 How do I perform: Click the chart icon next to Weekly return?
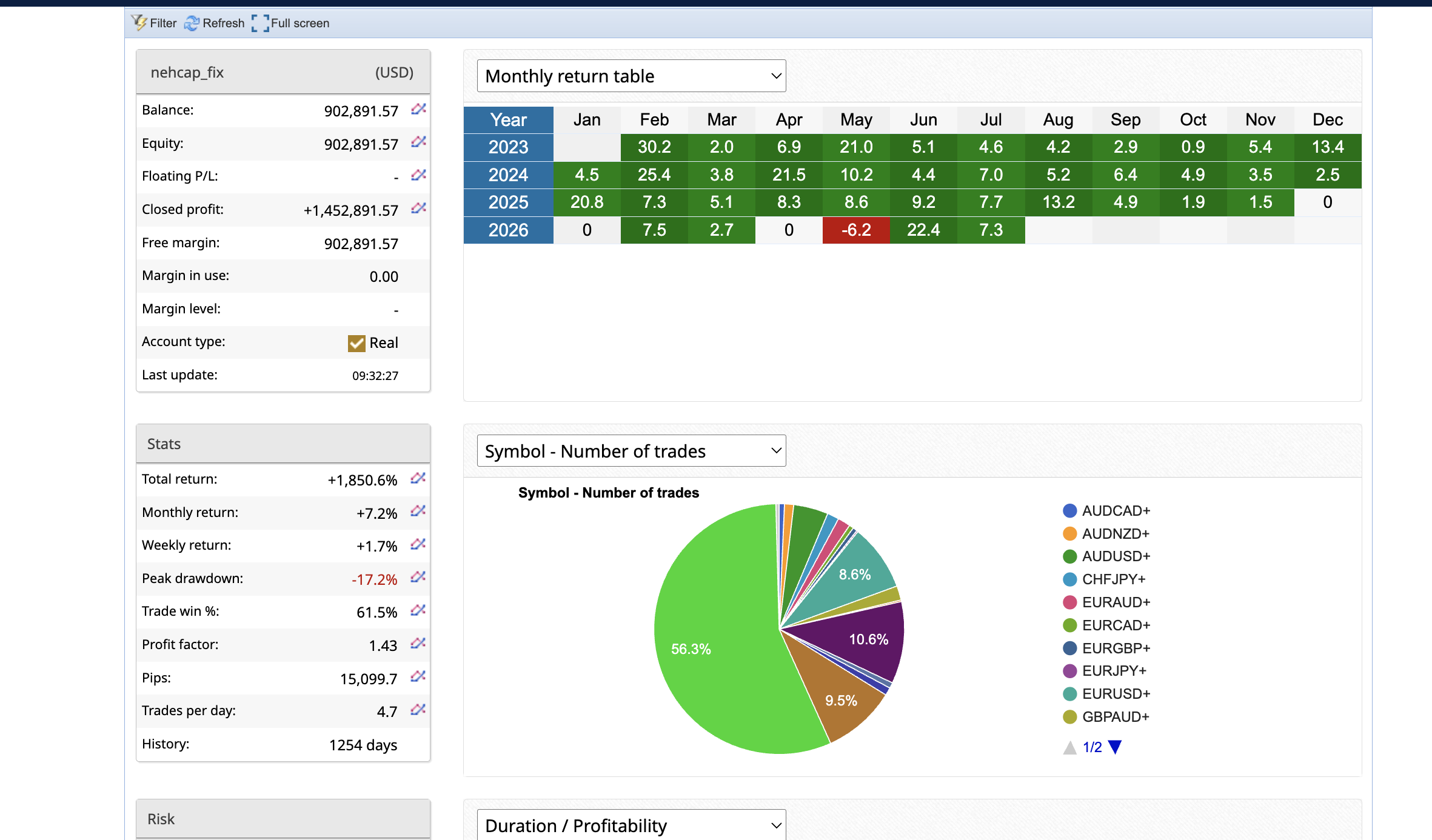418,544
